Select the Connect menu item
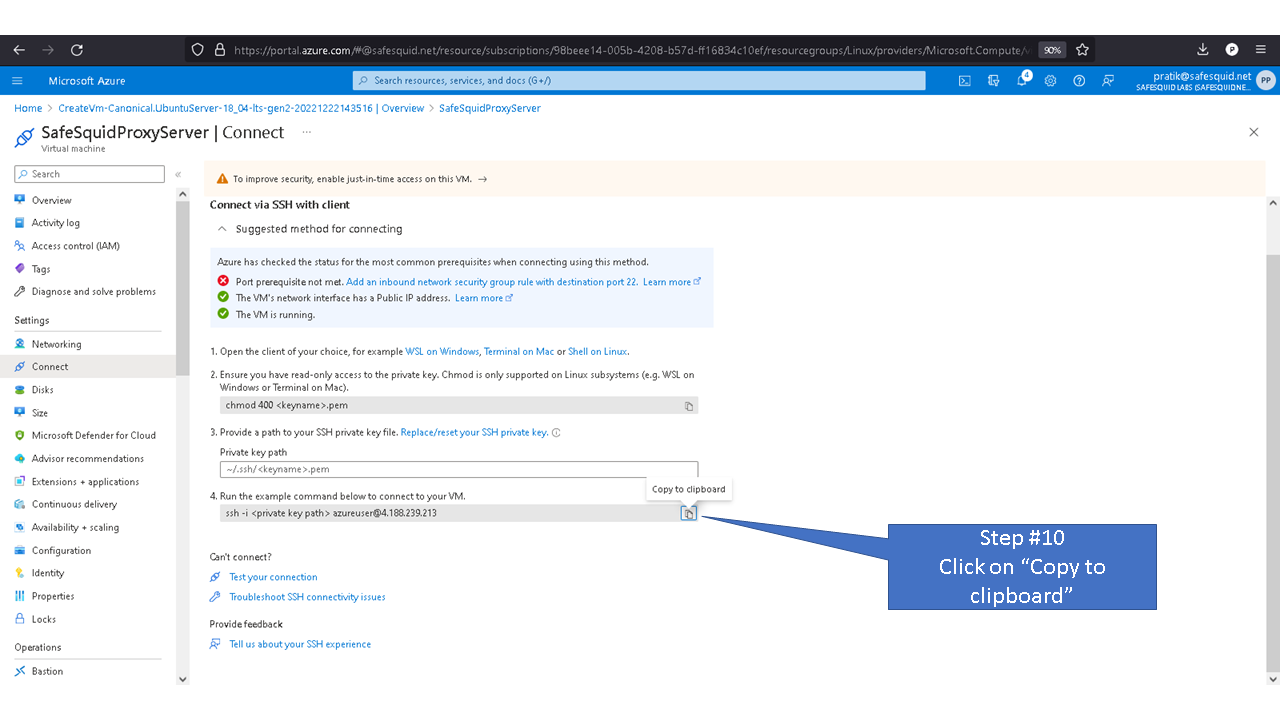Screen dimensions: 1280x720 50,367
